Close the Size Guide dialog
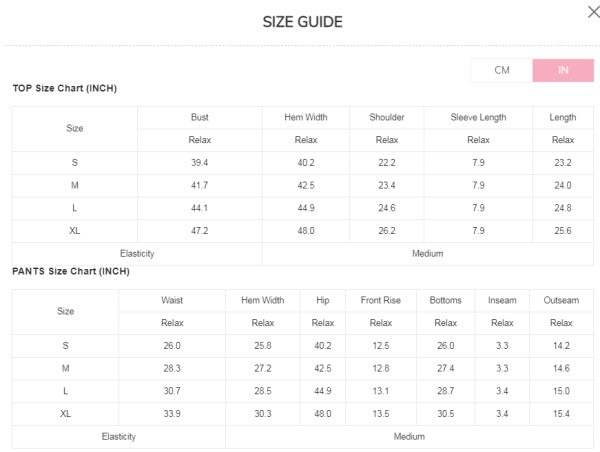 [592, 12]
